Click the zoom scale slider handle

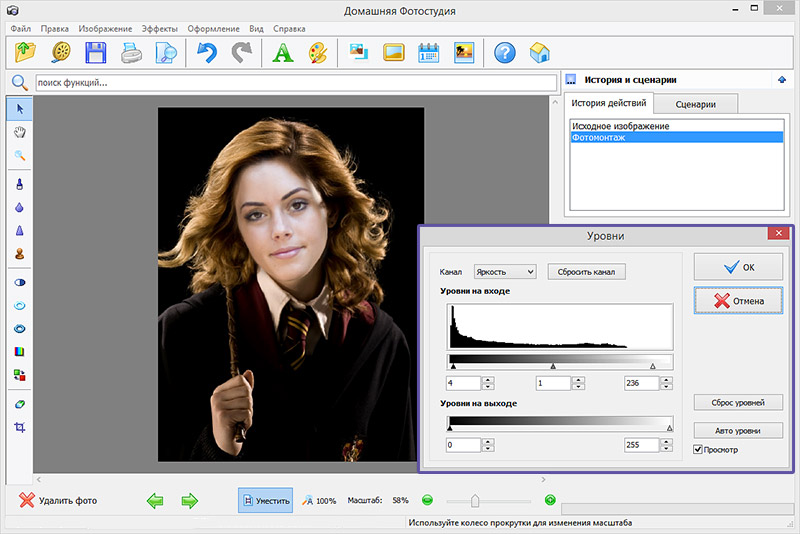tap(475, 500)
